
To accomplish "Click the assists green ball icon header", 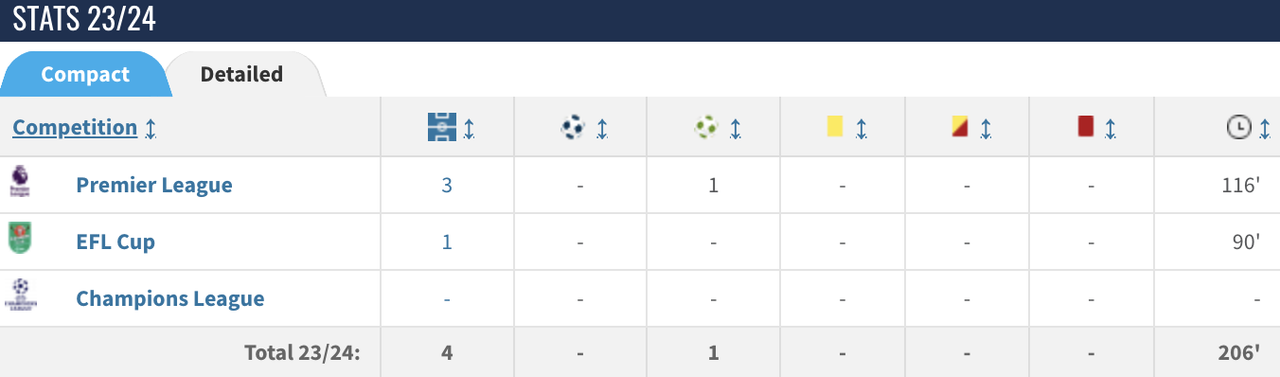I will pos(706,127).
